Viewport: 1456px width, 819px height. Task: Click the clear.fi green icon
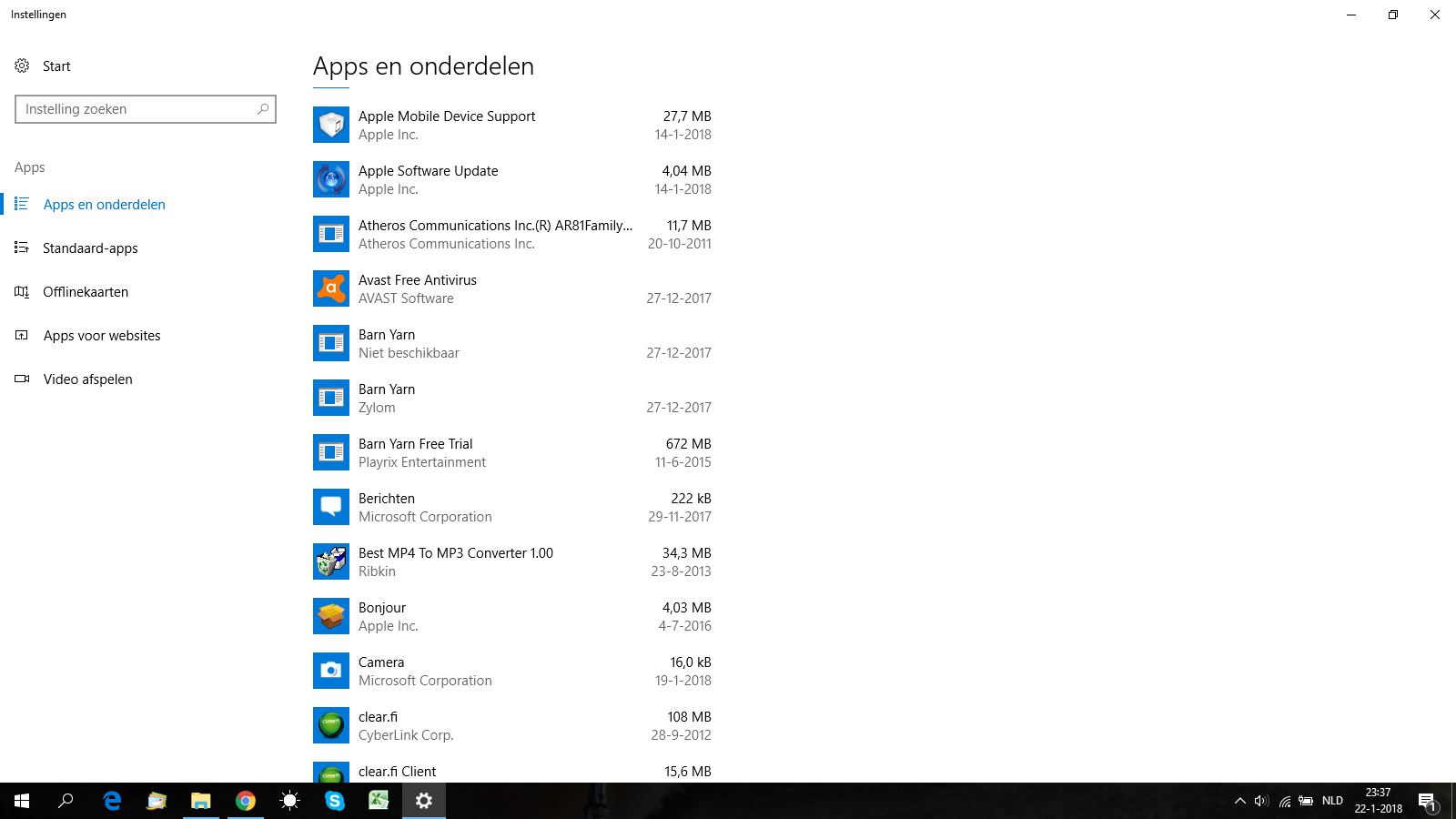coord(331,725)
